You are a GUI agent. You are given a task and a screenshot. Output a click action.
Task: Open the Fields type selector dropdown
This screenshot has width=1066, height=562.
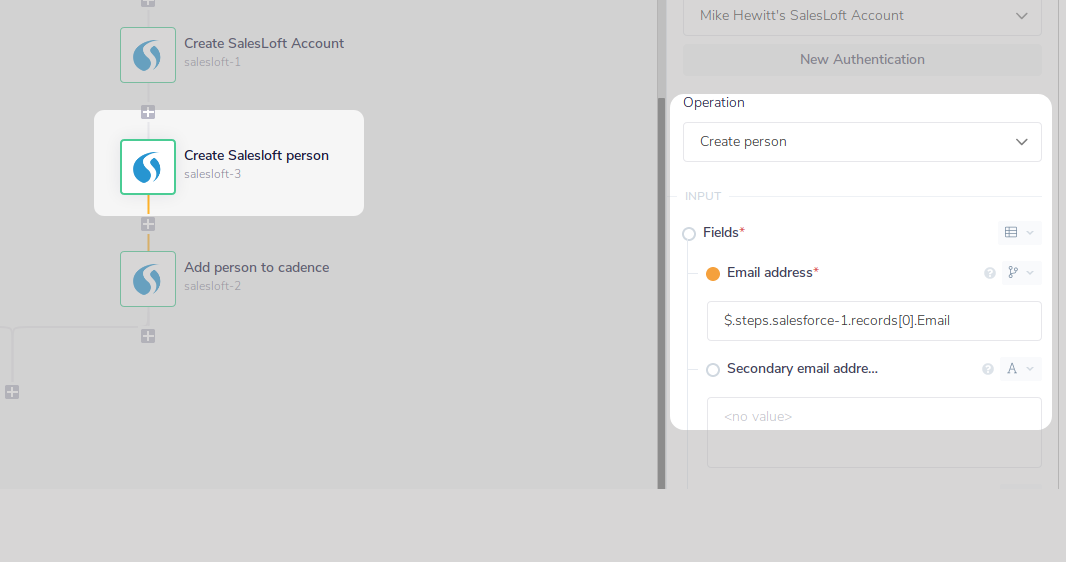coord(1019,233)
